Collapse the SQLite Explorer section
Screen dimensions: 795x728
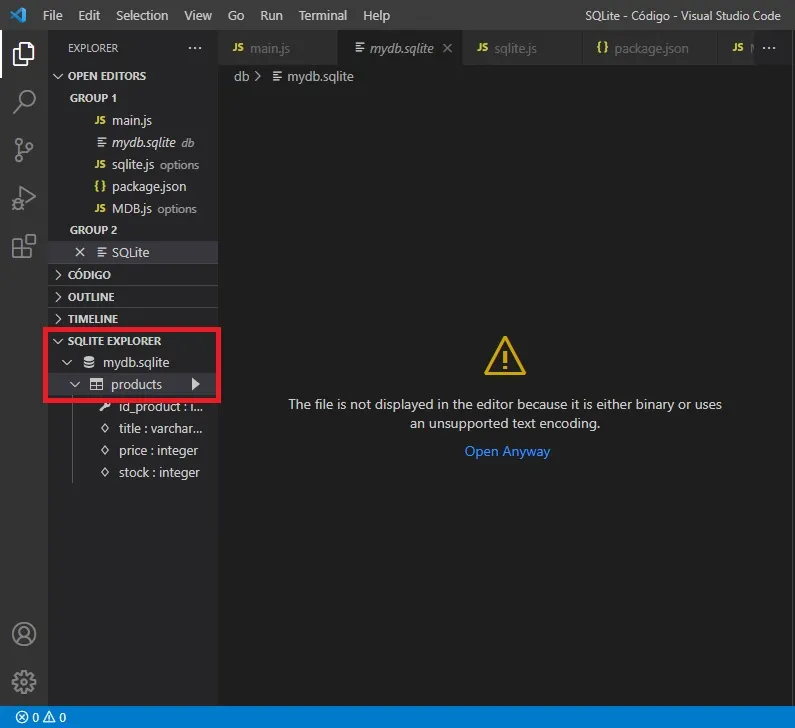tap(133, 341)
